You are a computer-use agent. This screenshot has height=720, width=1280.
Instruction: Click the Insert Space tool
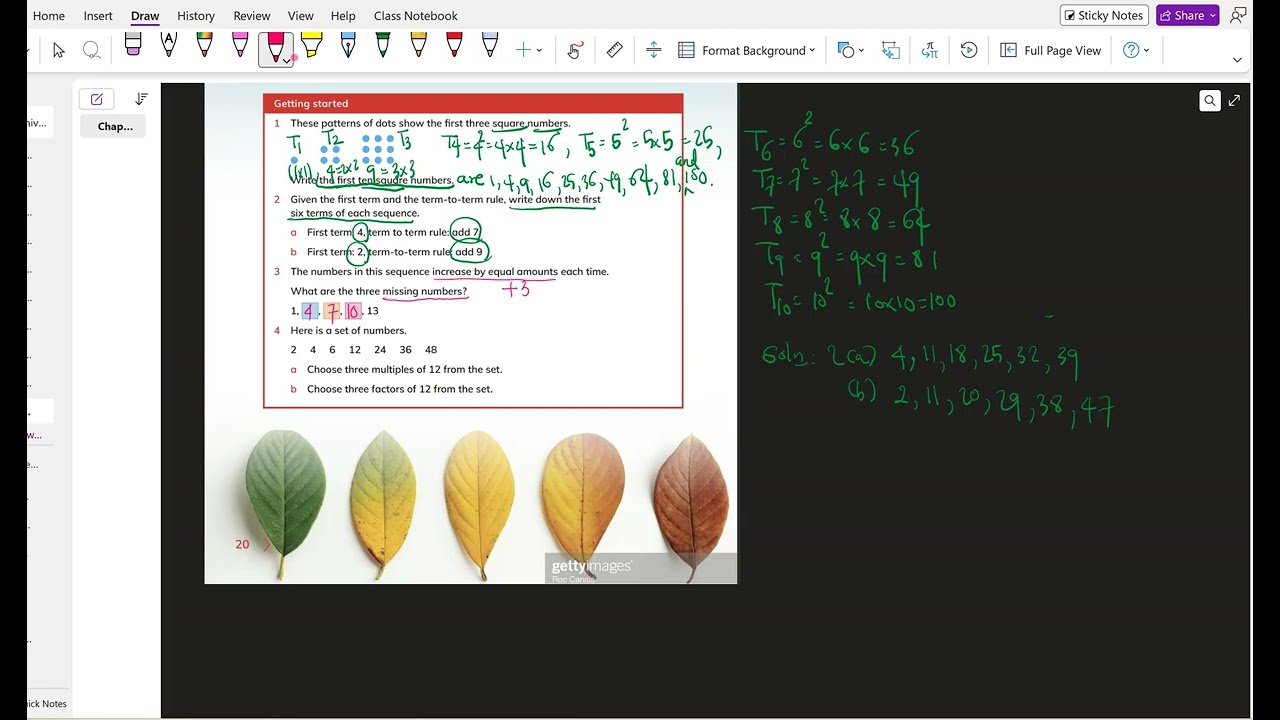coord(654,50)
